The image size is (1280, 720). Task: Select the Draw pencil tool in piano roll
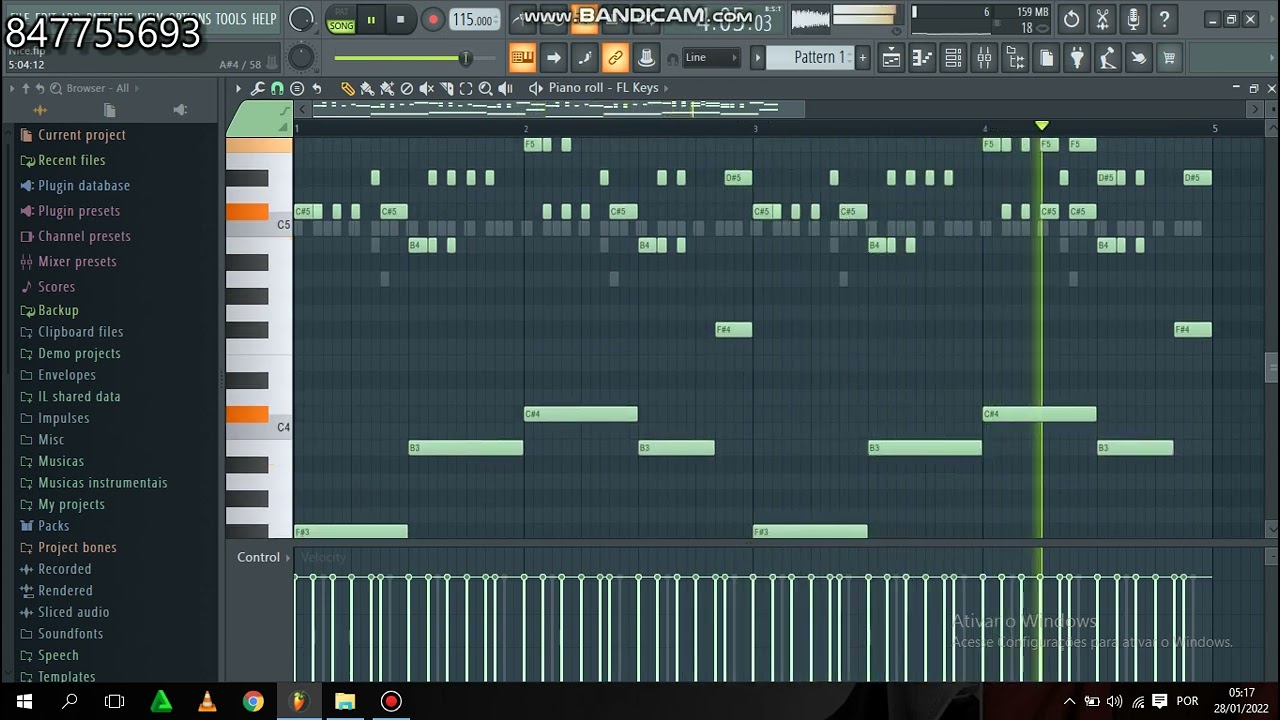pos(348,88)
